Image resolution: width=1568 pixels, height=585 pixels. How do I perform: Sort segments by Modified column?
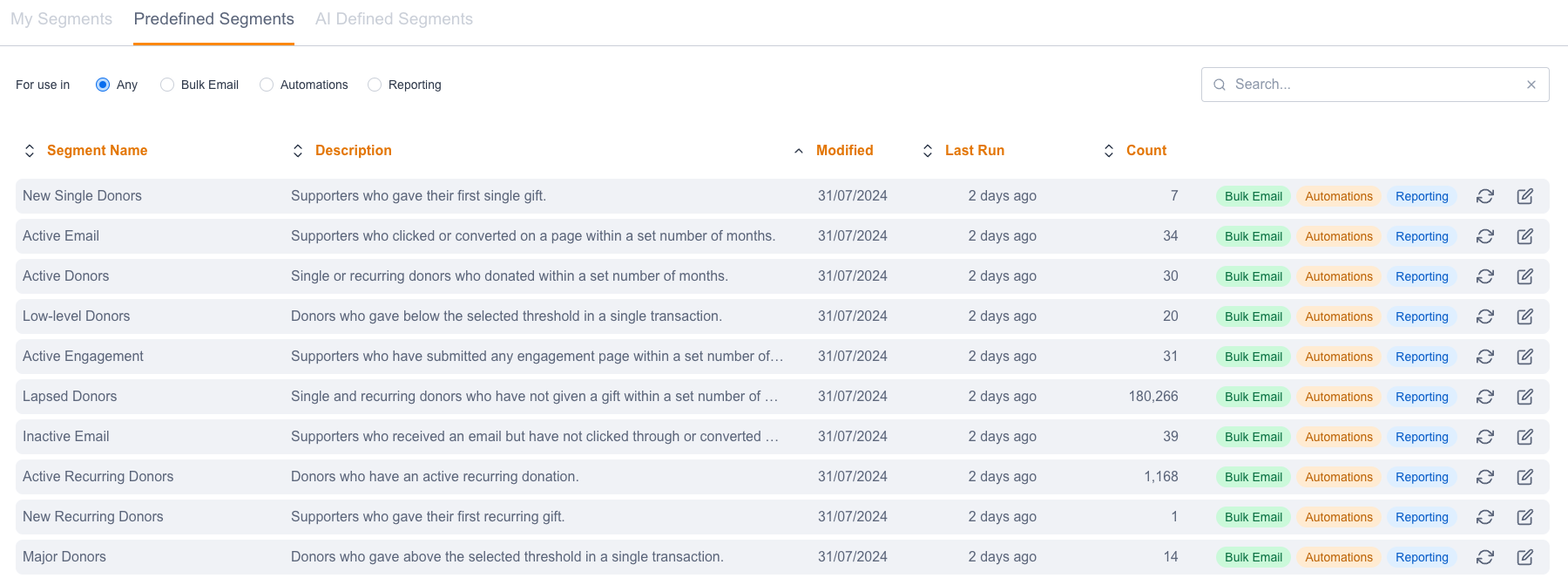point(844,151)
